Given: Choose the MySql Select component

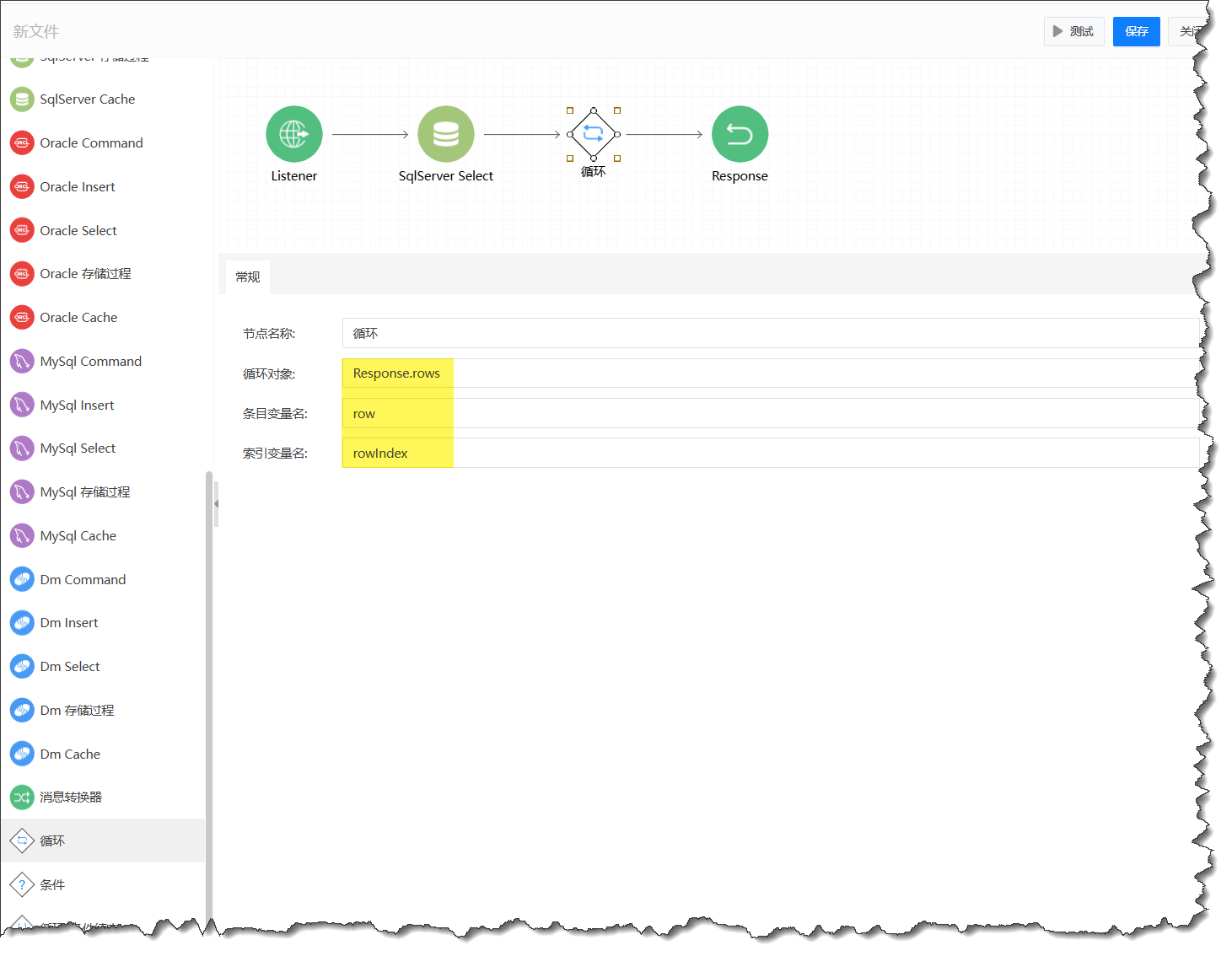Looking at the screenshot, I should [78, 448].
